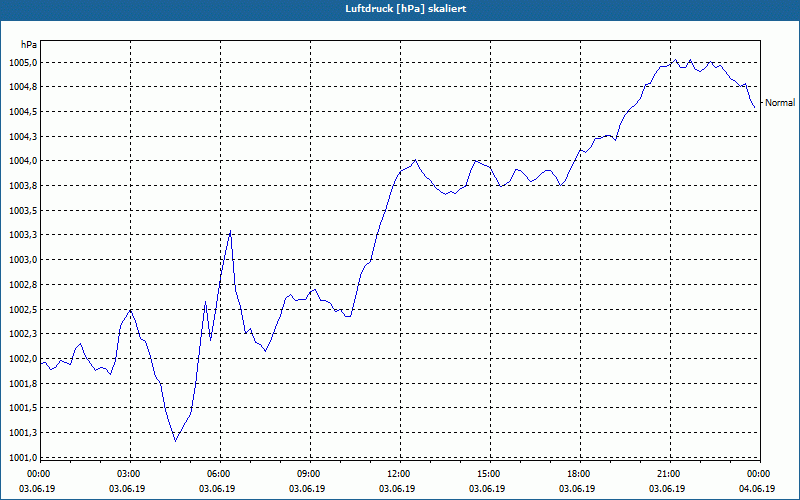Select the 1002,5 y-axis value
800x500 pixels.
click(x=23, y=309)
